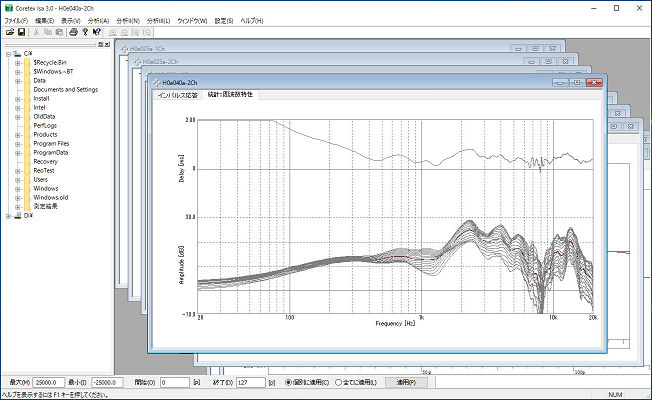This screenshot has height=400, width=652.
Task: Click the 適用(P) apply button
Action: click(x=406, y=382)
